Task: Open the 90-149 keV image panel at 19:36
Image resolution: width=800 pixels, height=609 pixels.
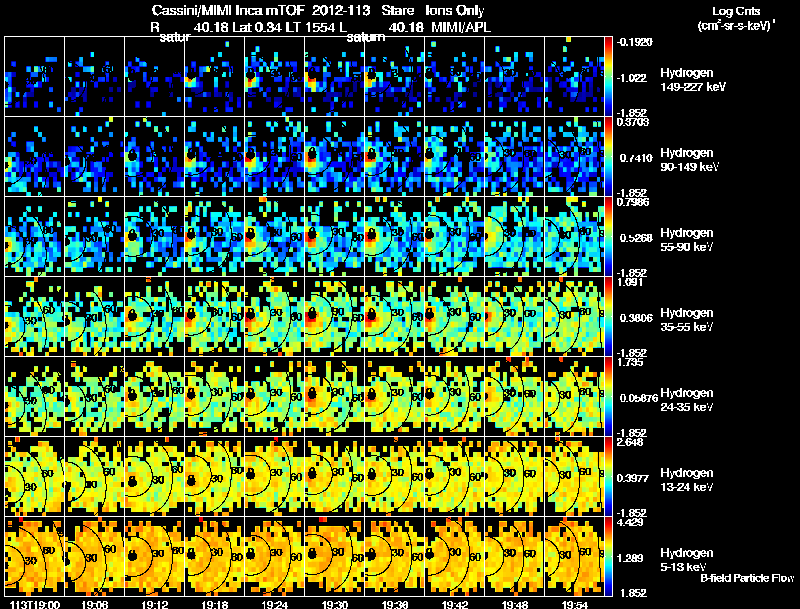Action: 394,157
